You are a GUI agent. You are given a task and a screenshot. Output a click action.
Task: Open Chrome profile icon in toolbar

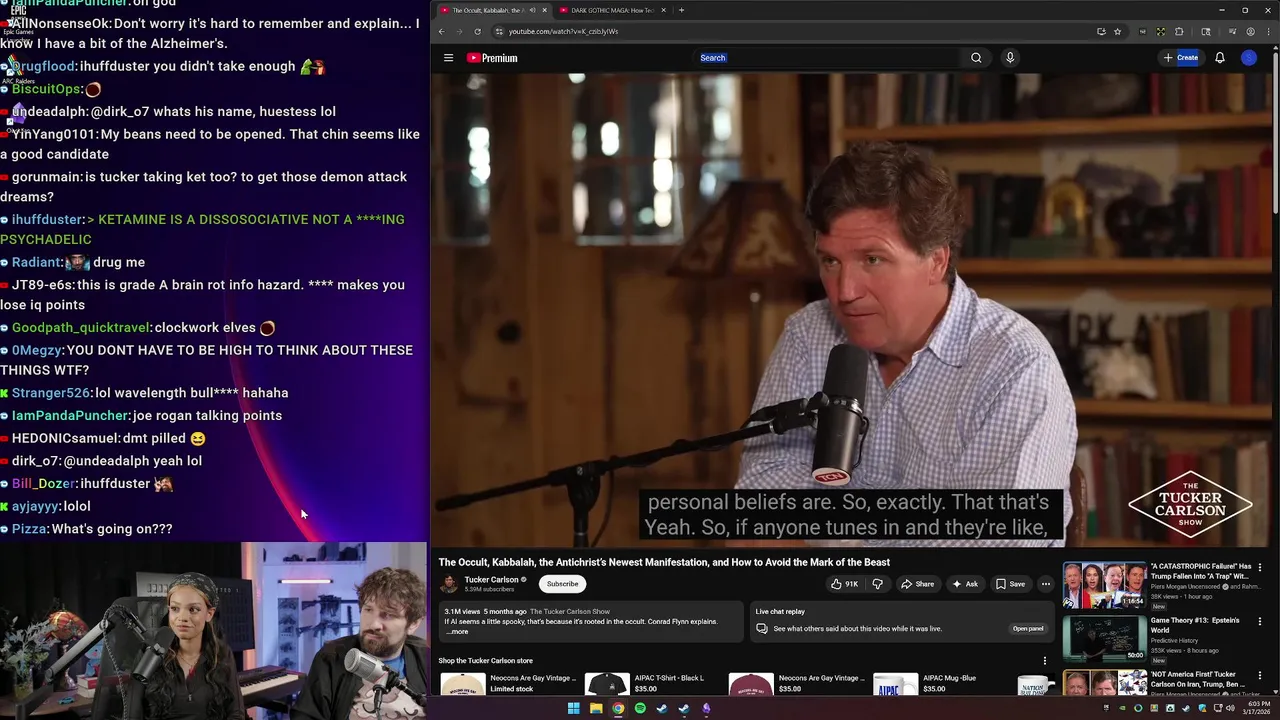point(1250,31)
